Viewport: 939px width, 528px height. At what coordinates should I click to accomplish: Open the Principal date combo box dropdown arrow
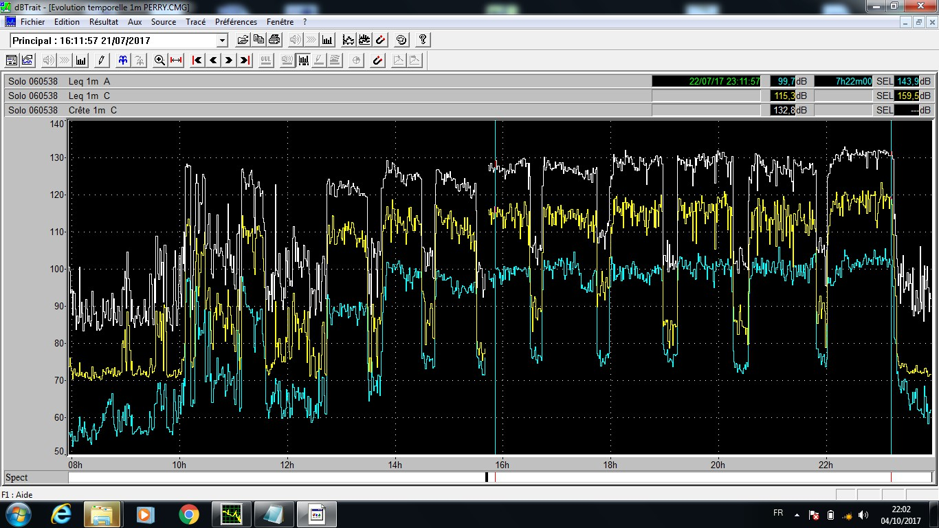(222, 41)
